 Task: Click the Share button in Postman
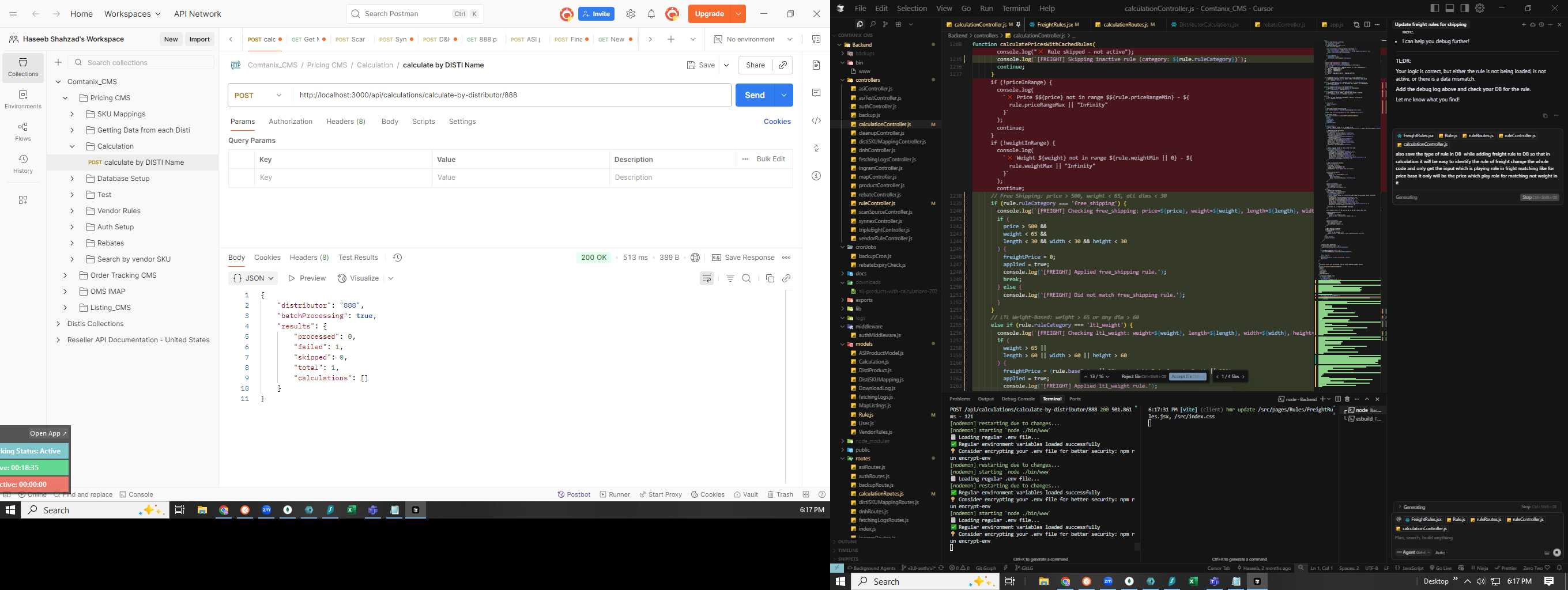pos(755,65)
